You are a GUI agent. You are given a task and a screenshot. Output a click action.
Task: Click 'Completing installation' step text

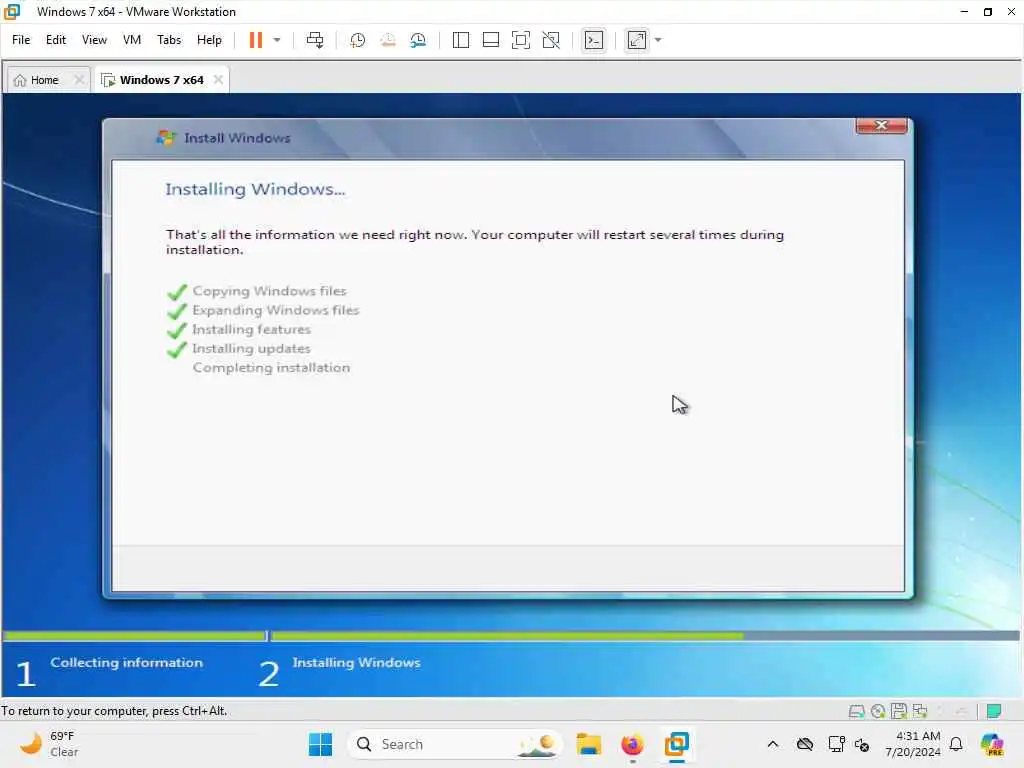[271, 368]
